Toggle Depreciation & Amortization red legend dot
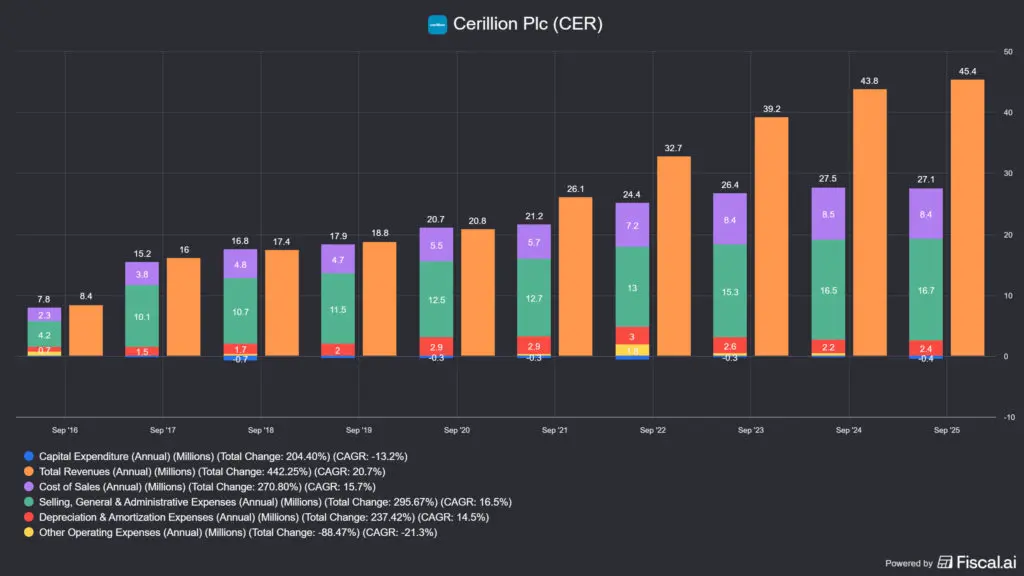 (29, 517)
